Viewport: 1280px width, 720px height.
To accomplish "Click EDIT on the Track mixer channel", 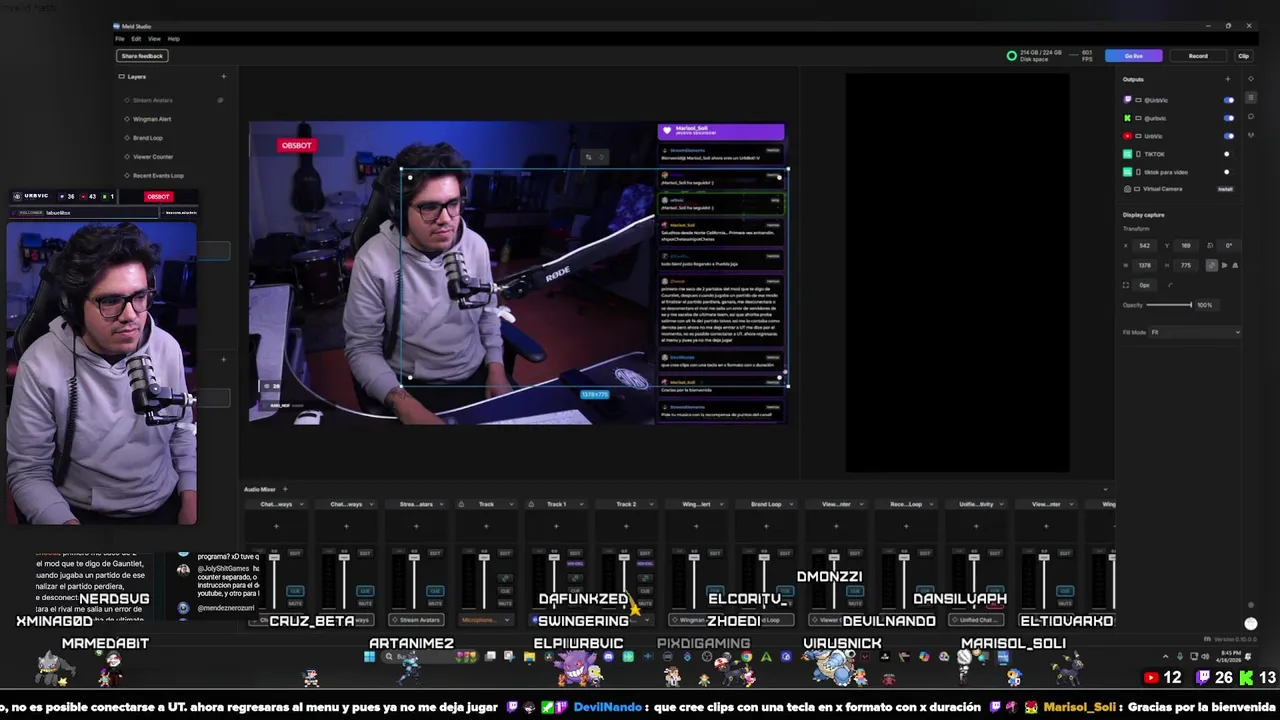I will [505, 553].
